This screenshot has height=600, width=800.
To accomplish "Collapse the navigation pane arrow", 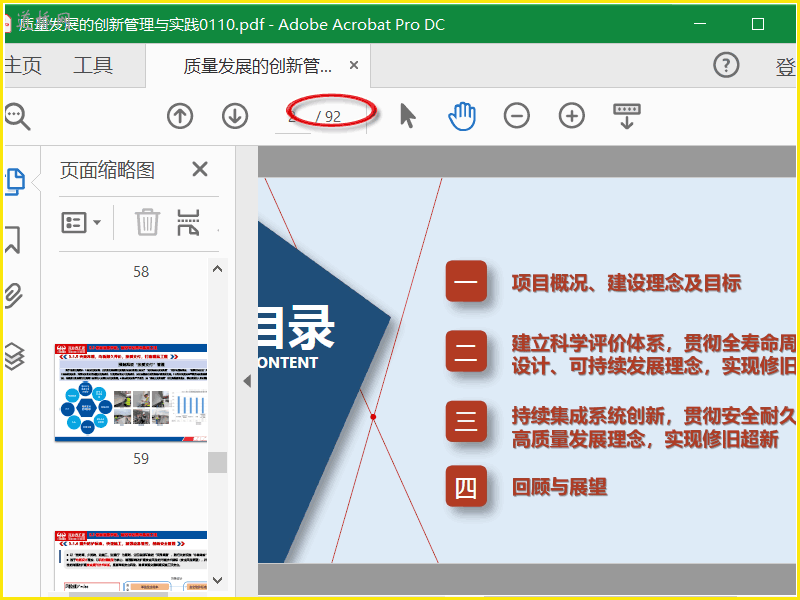I will tap(247, 381).
